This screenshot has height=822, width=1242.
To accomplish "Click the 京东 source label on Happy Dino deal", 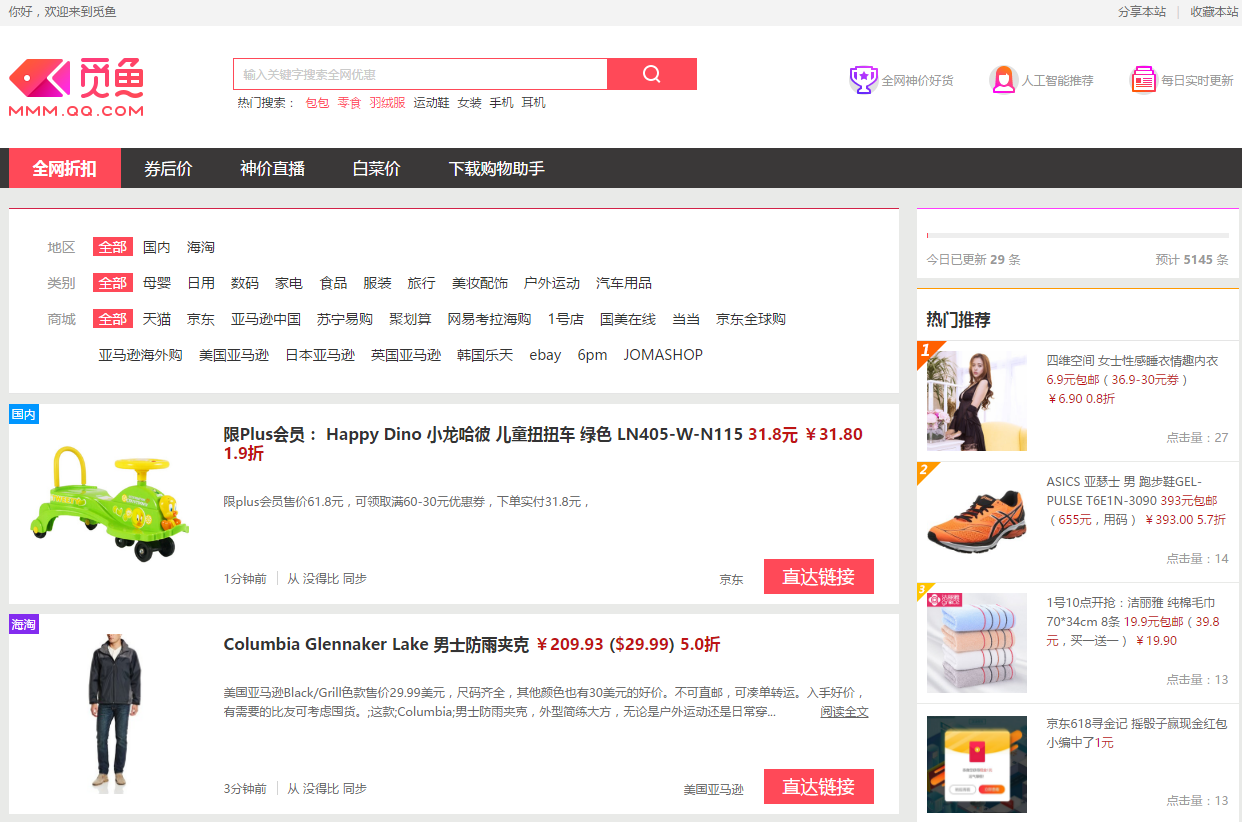I will click(732, 579).
